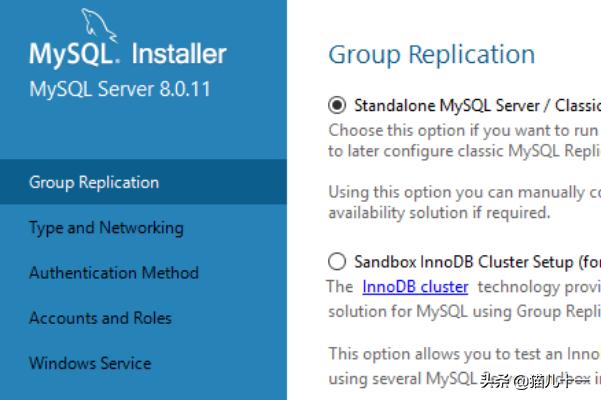Jump to Accounts and Roles step
The image size is (601, 400).
coord(100,318)
